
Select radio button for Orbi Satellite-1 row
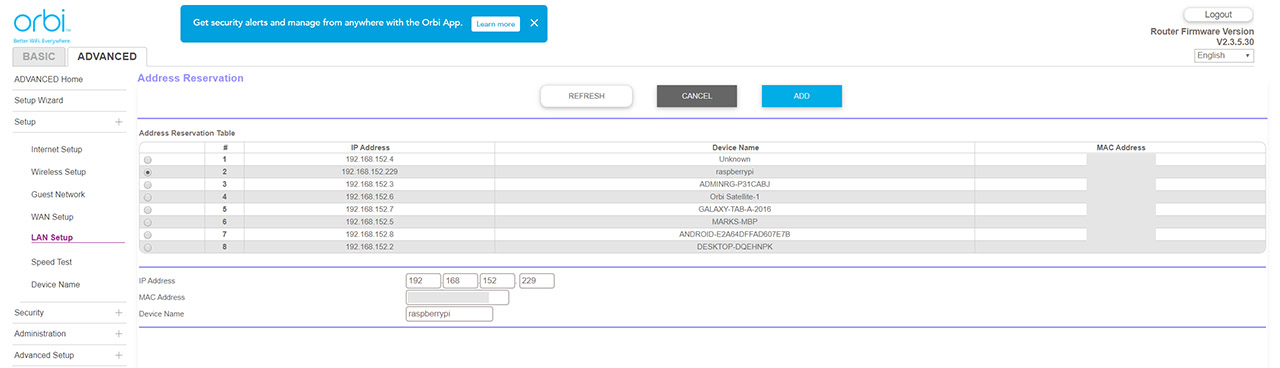(149, 197)
